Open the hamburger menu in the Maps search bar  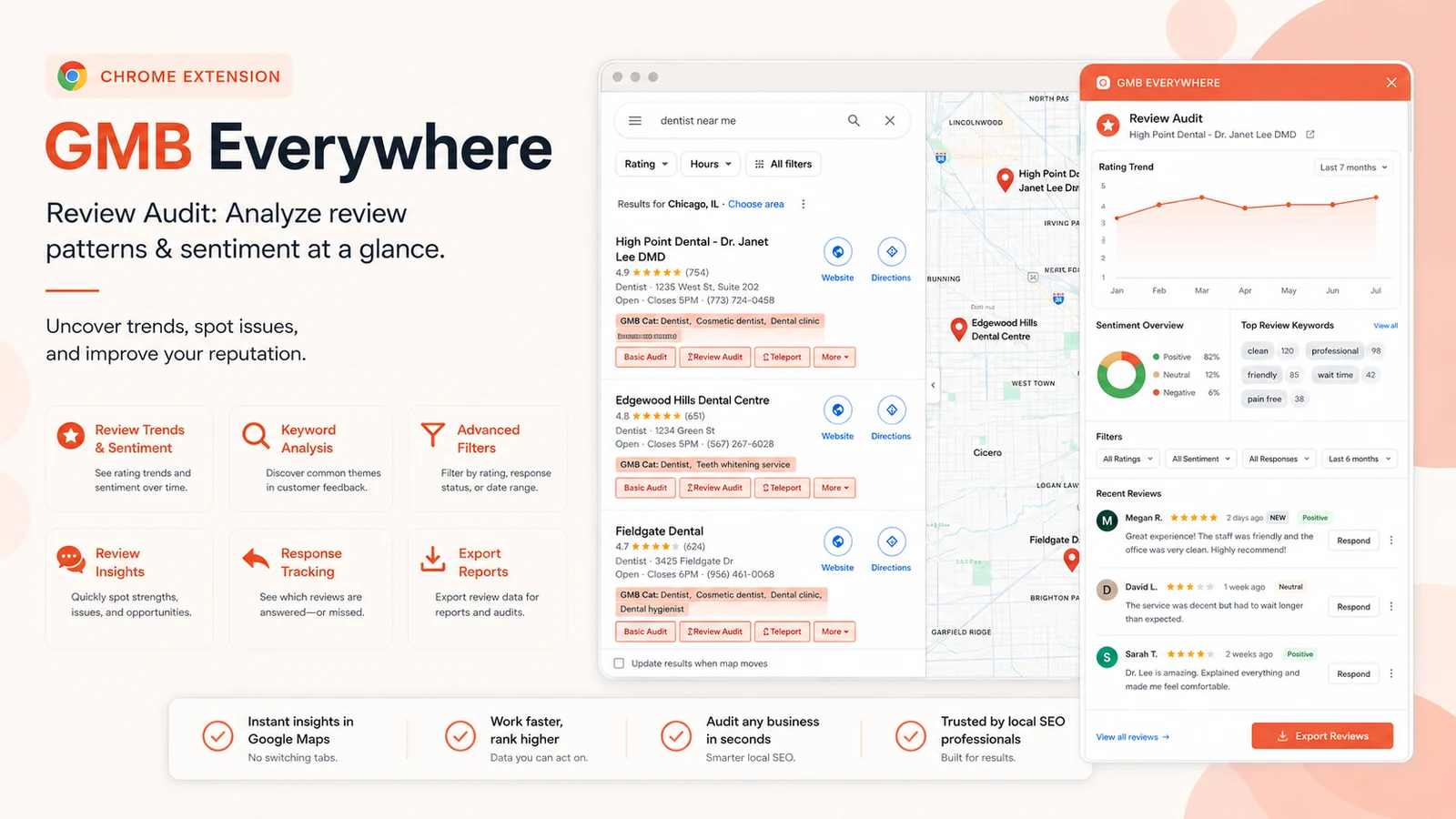(635, 120)
